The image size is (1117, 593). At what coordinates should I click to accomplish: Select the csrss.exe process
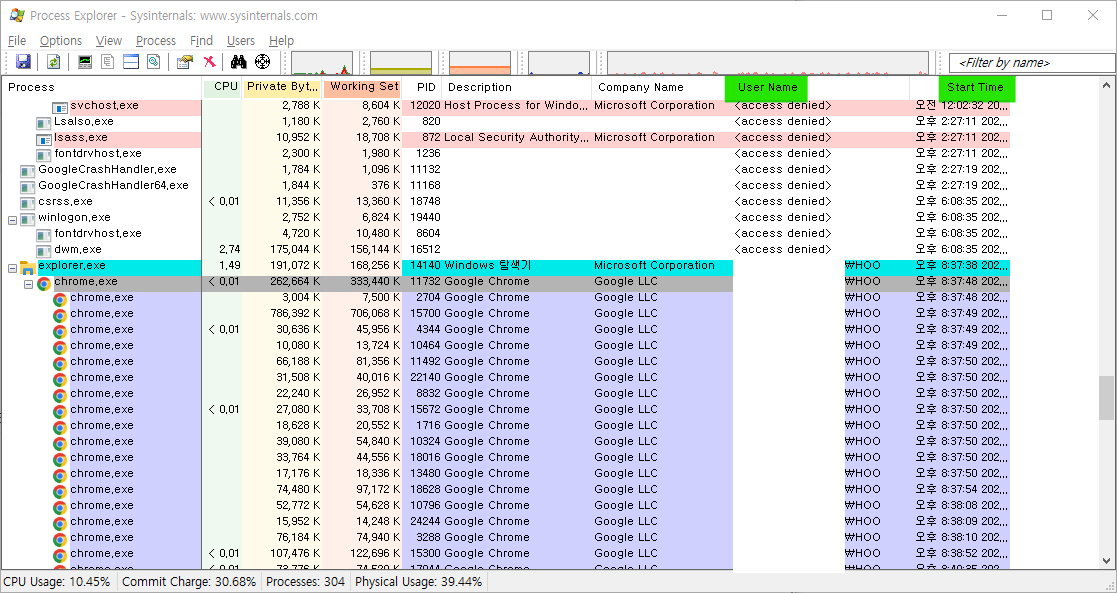pos(65,202)
